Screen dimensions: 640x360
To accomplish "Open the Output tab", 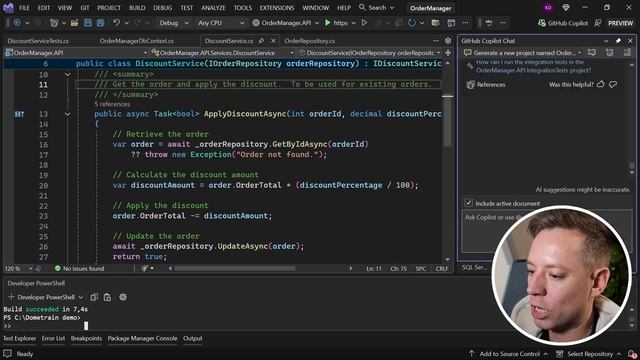I will click(x=193, y=338).
